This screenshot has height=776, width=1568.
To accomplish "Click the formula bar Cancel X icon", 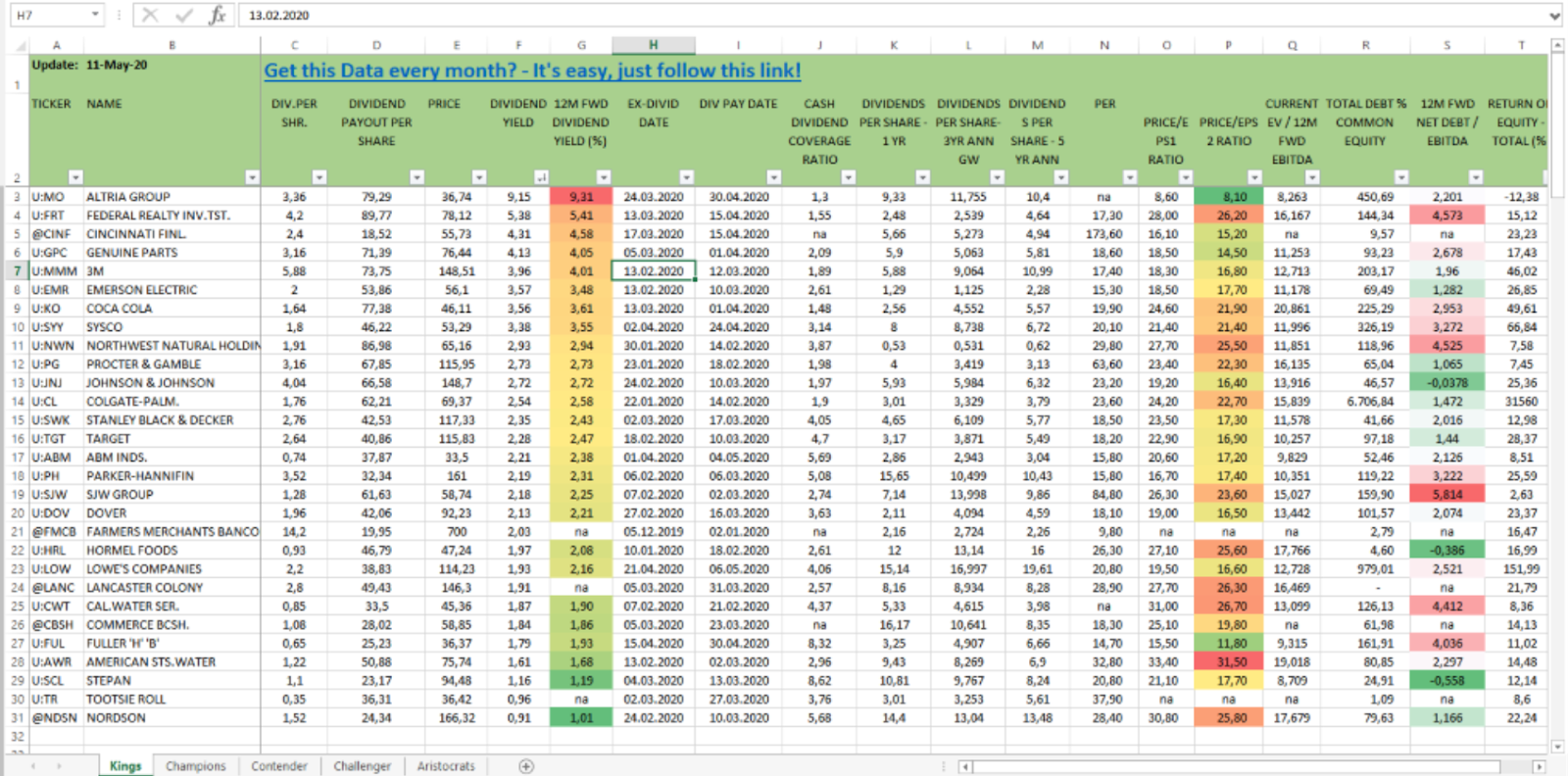I will tap(150, 15).
